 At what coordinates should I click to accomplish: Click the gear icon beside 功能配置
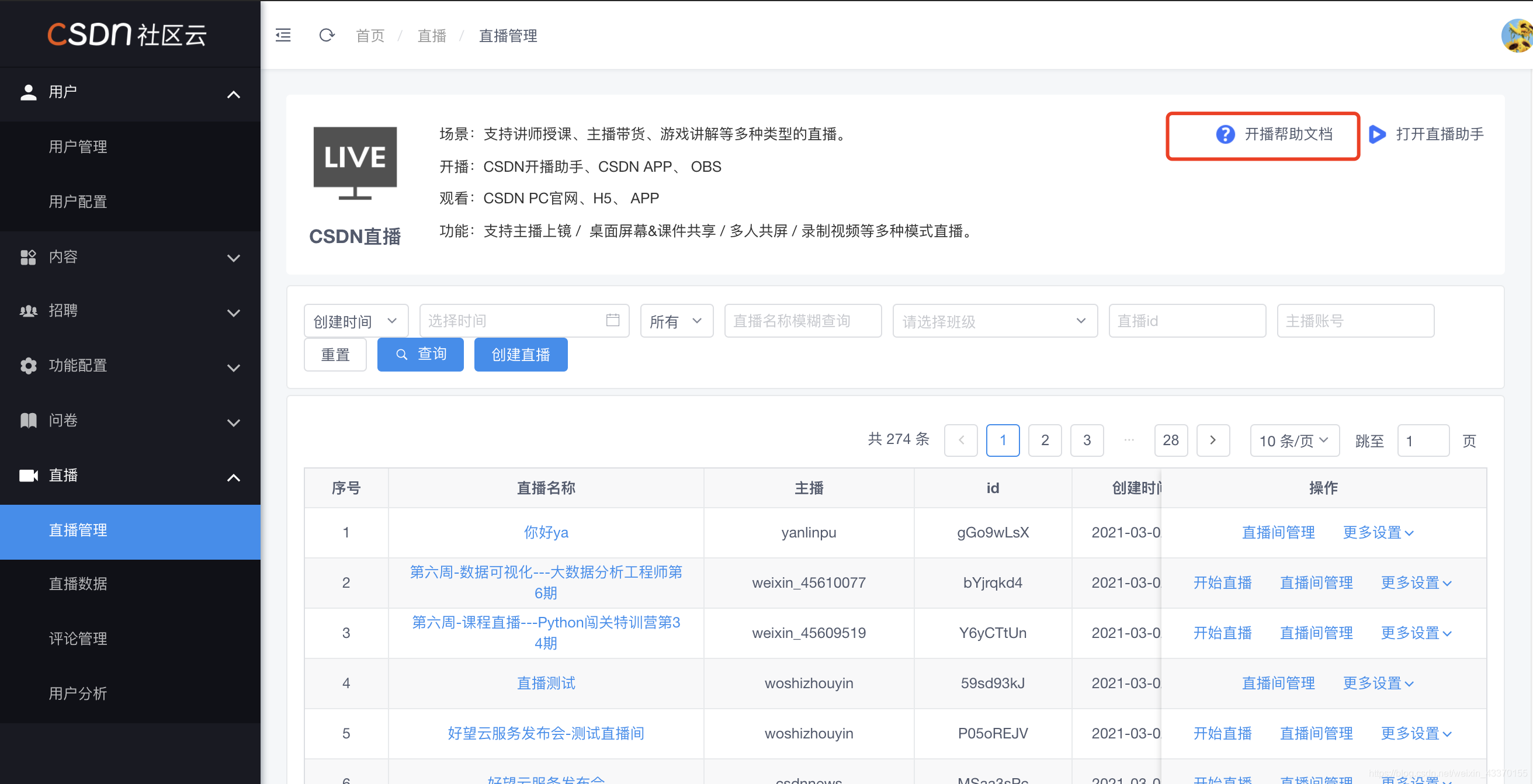[28, 366]
